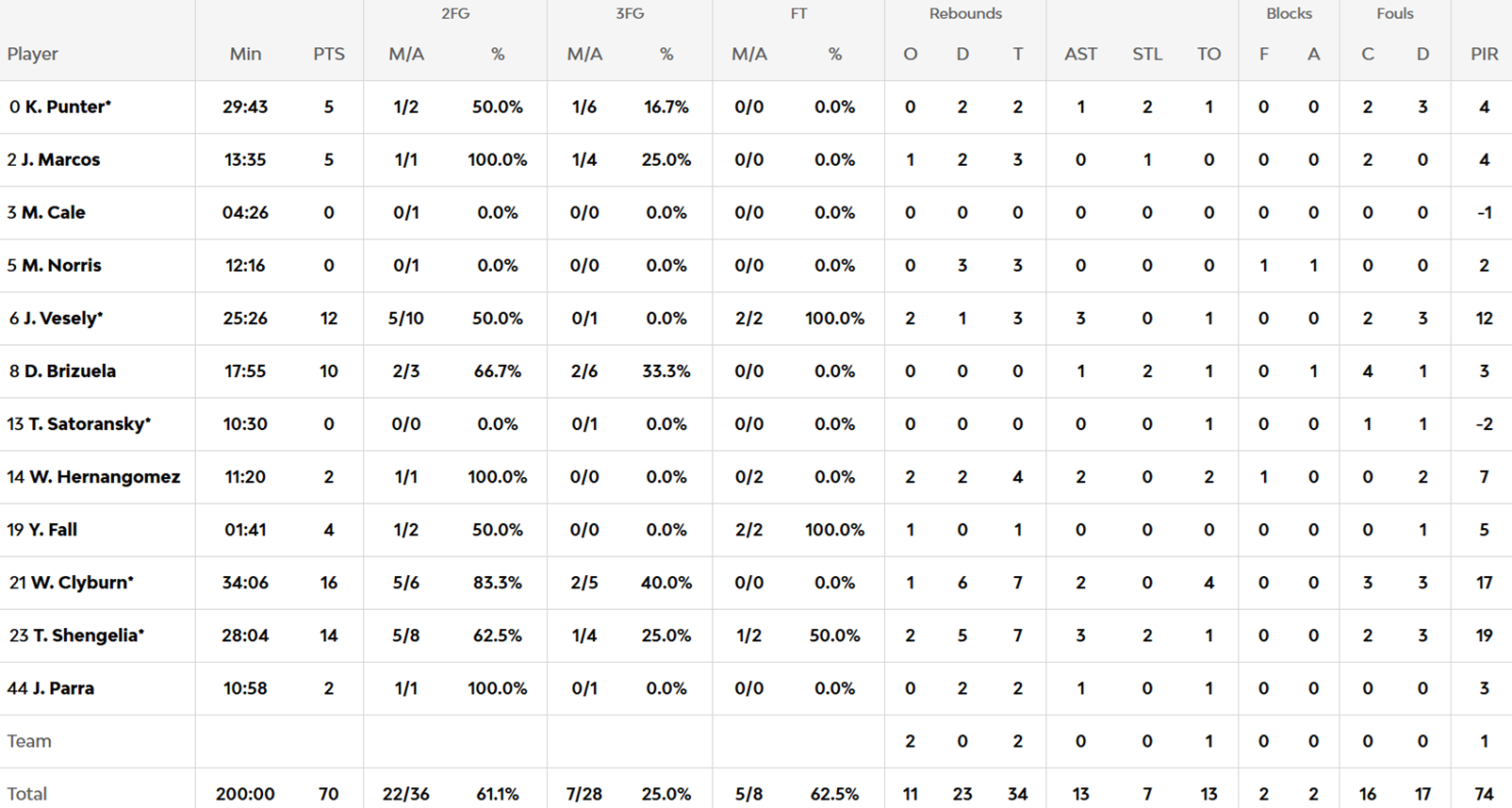Screen dimensions: 1512x808
Task: Click on W. Clyburn's name
Action: pyautogui.click(x=81, y=582)
